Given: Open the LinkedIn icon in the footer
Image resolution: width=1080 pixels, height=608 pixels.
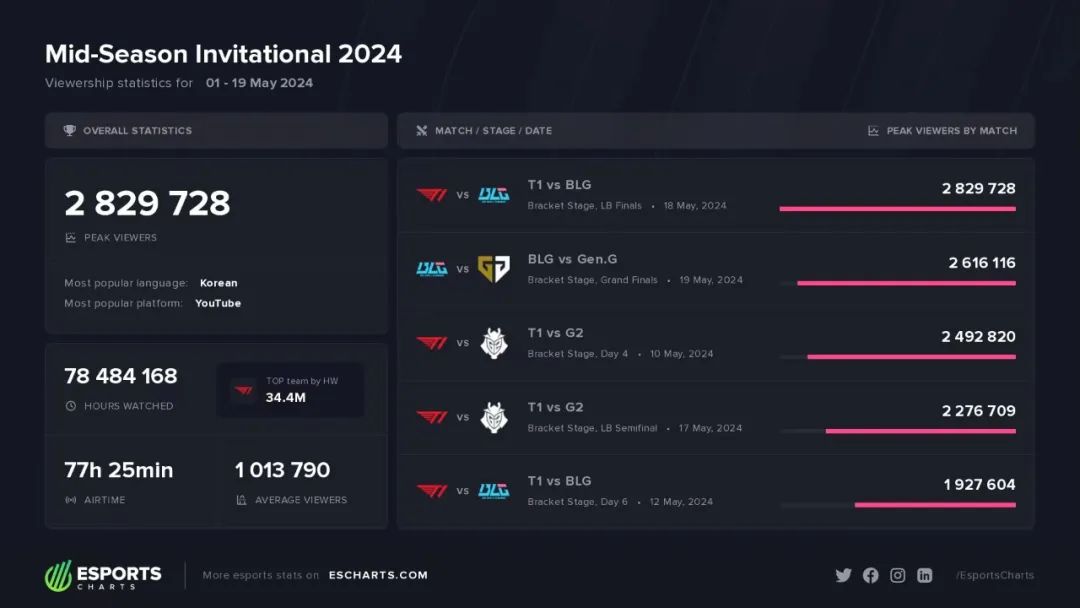Looking at the screenshot, I should [x=925, y=575].
